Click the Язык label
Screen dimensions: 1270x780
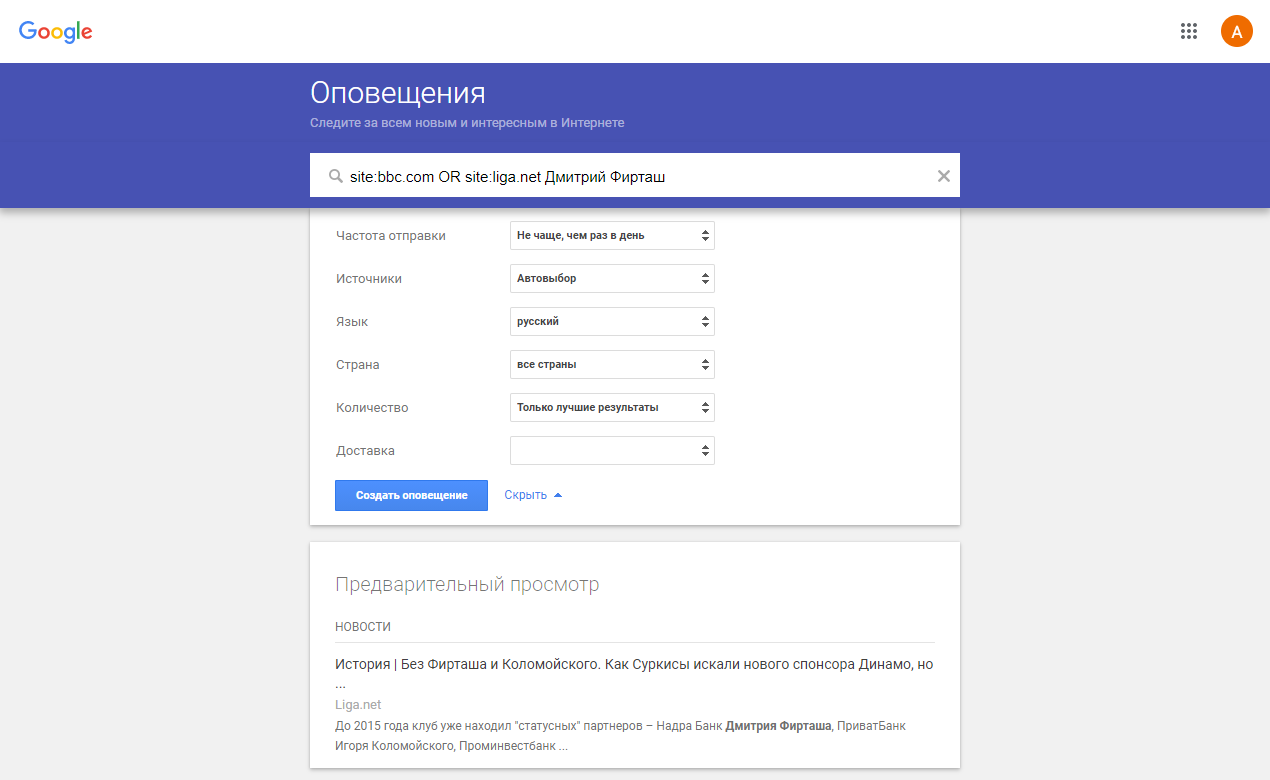[352, 322]
